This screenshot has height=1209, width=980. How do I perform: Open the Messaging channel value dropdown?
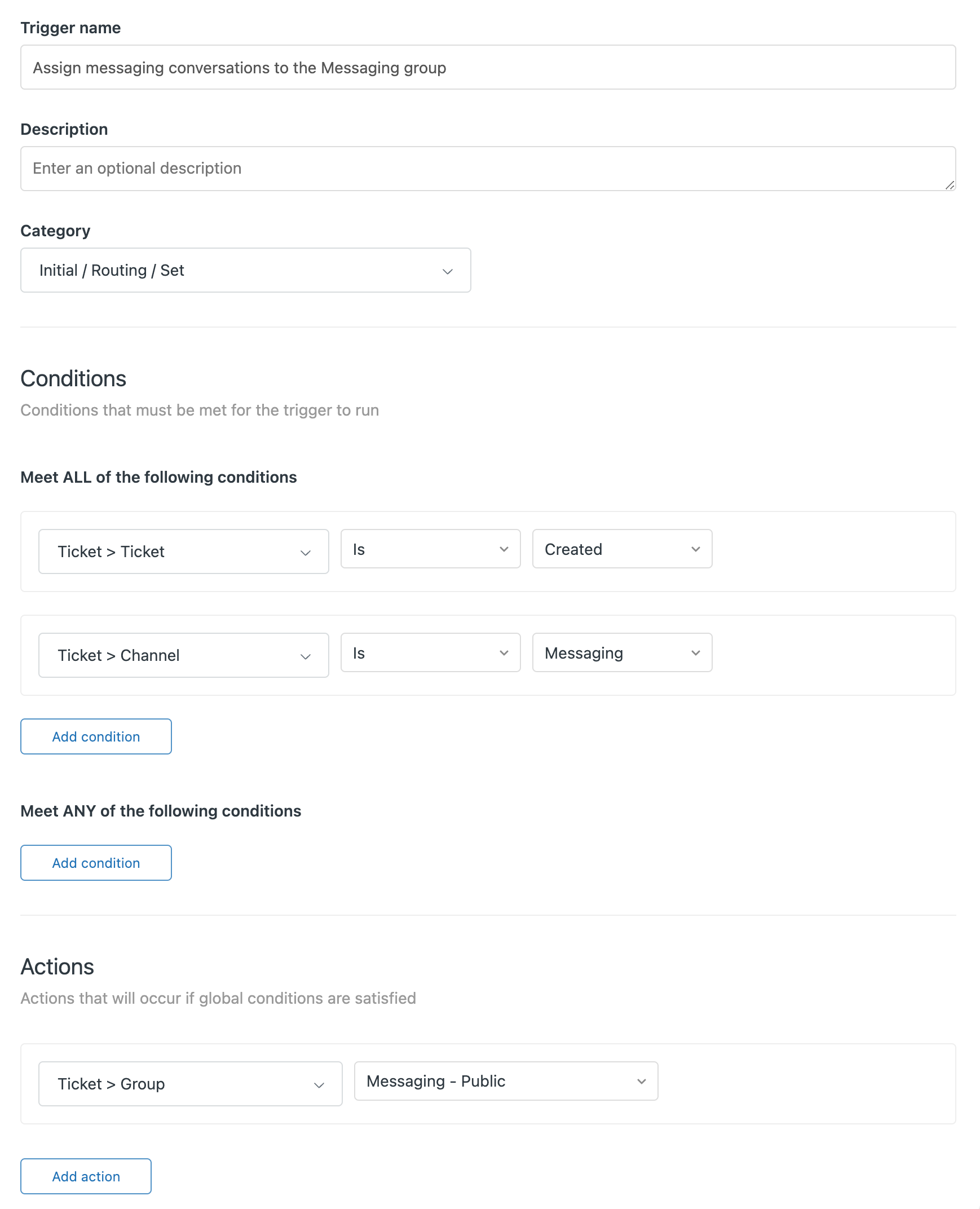[621, 653]
